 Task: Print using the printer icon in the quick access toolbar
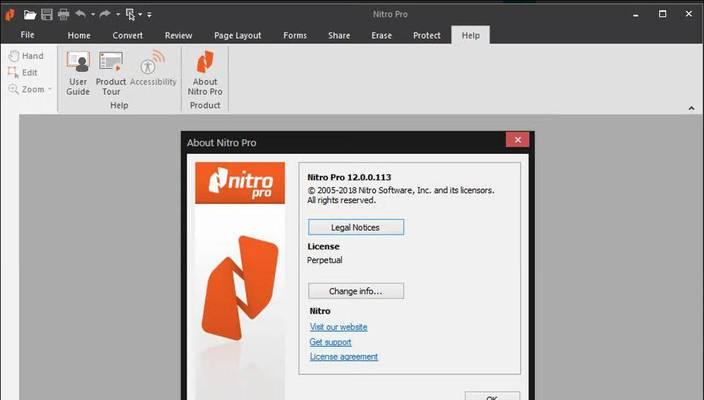pyautogui.click(x=63, y=14)
